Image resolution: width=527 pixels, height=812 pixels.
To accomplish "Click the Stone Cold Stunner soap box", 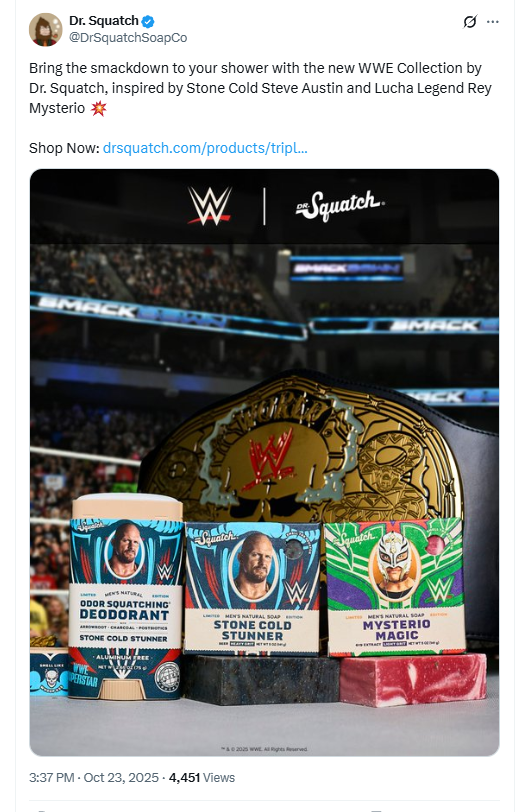I will [252, 588].
